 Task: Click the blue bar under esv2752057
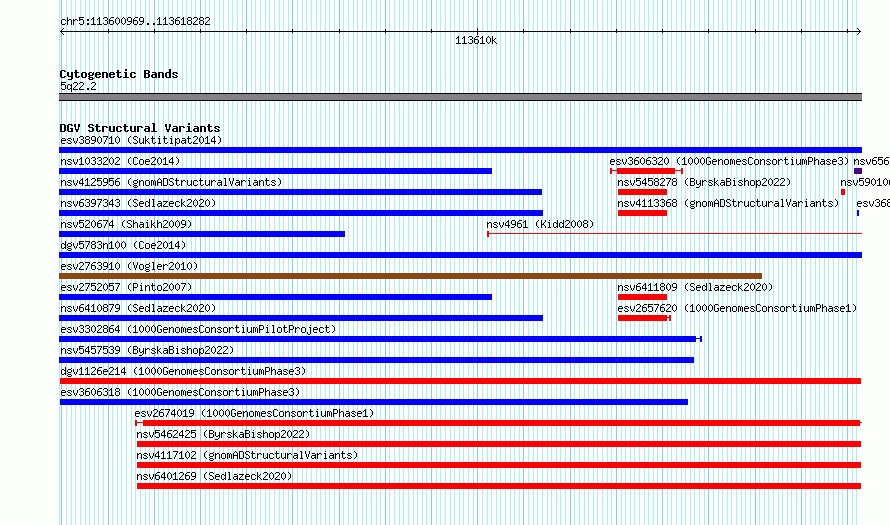click(275, 297)
